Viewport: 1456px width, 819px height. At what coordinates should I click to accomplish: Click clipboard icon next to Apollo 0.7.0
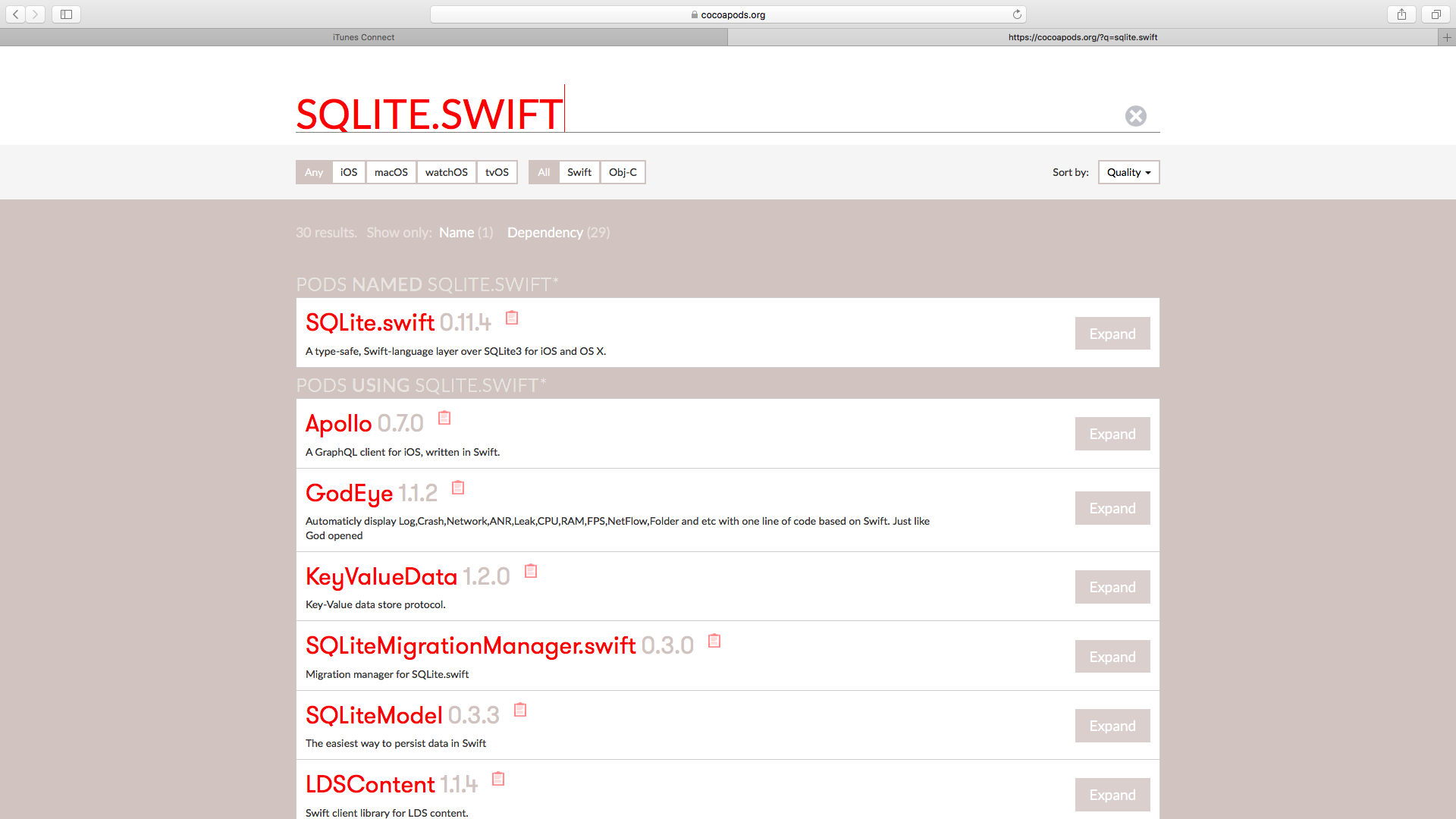tap(444, 418)
